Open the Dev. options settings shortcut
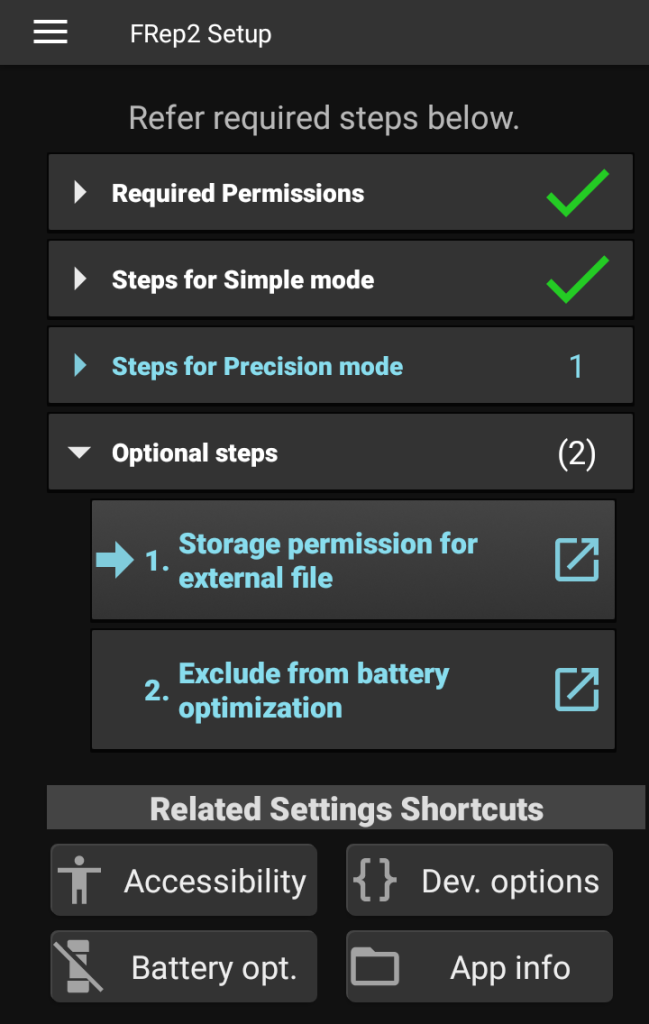The image size is (649, 1024). (x=478, y=880)
